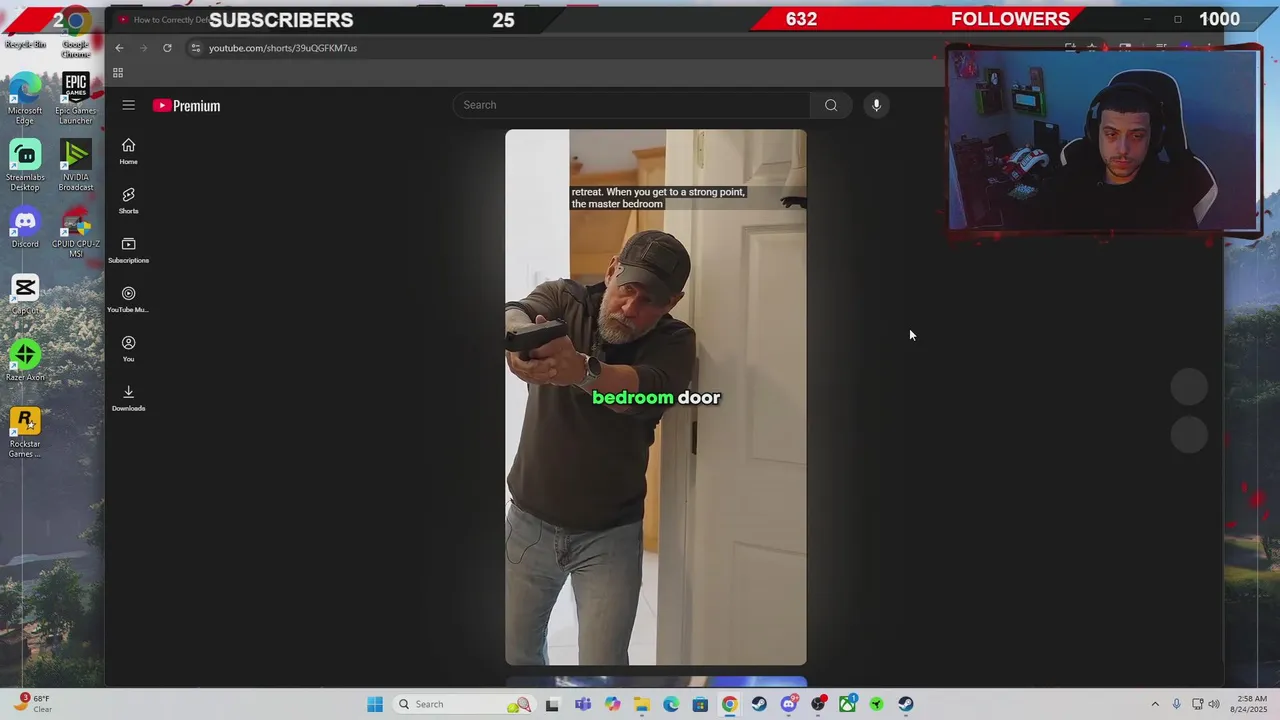The width and height of the screenshot is (1280, 720).
Task: Open File Explorer from the taskbar
Action: 641,704
